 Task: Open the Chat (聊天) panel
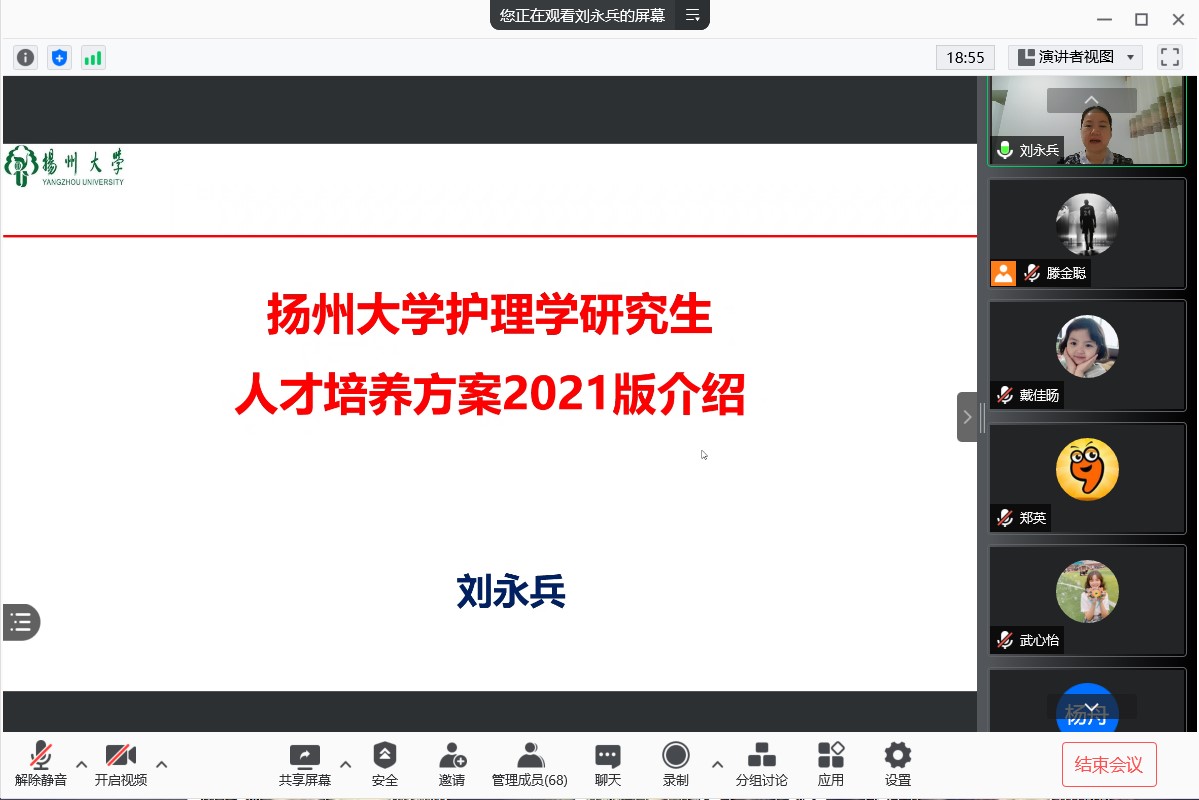coord(608,764)
